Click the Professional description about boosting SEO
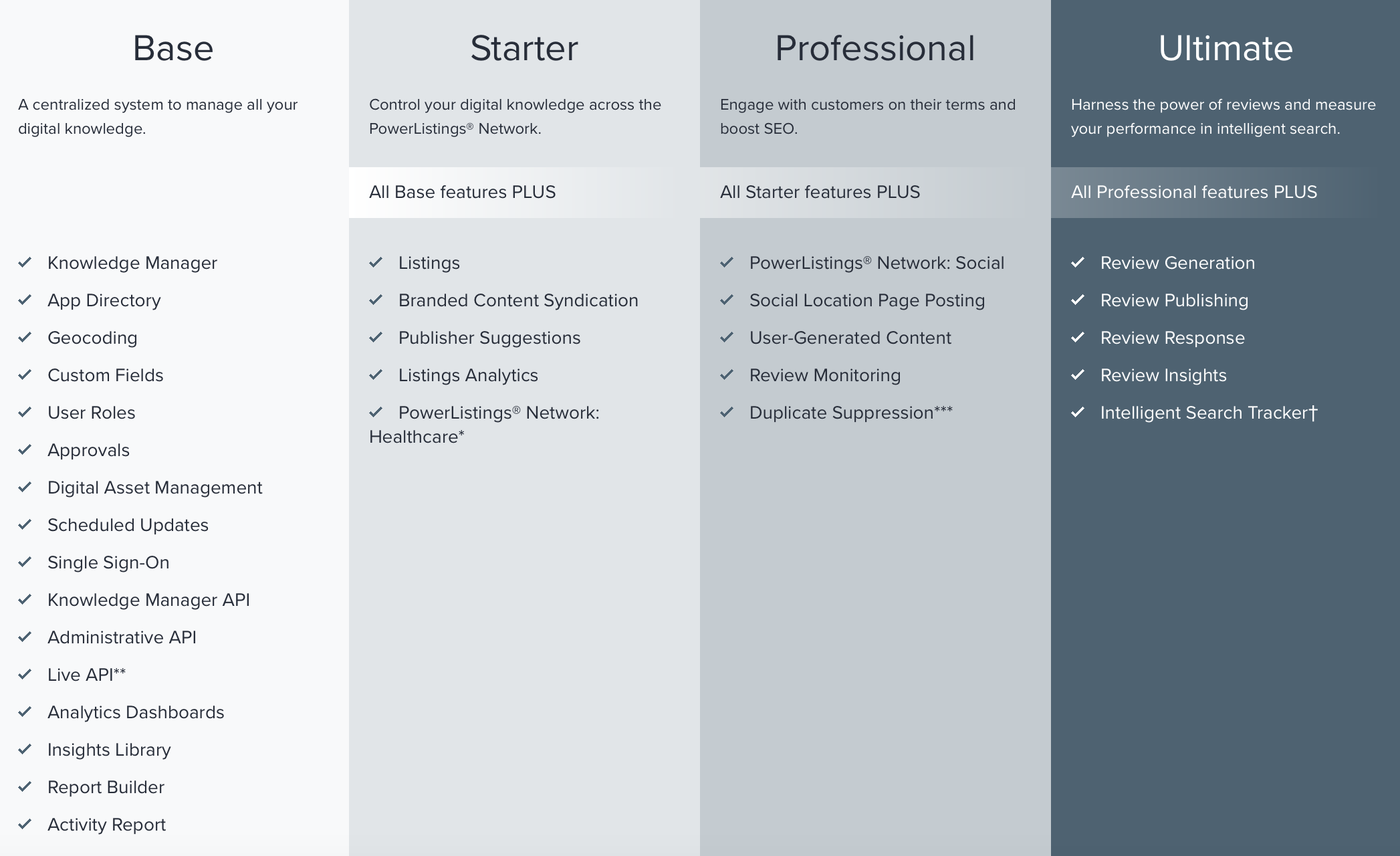The width and height of the screenshot is (1400, 856). click(x=868, y=116)
